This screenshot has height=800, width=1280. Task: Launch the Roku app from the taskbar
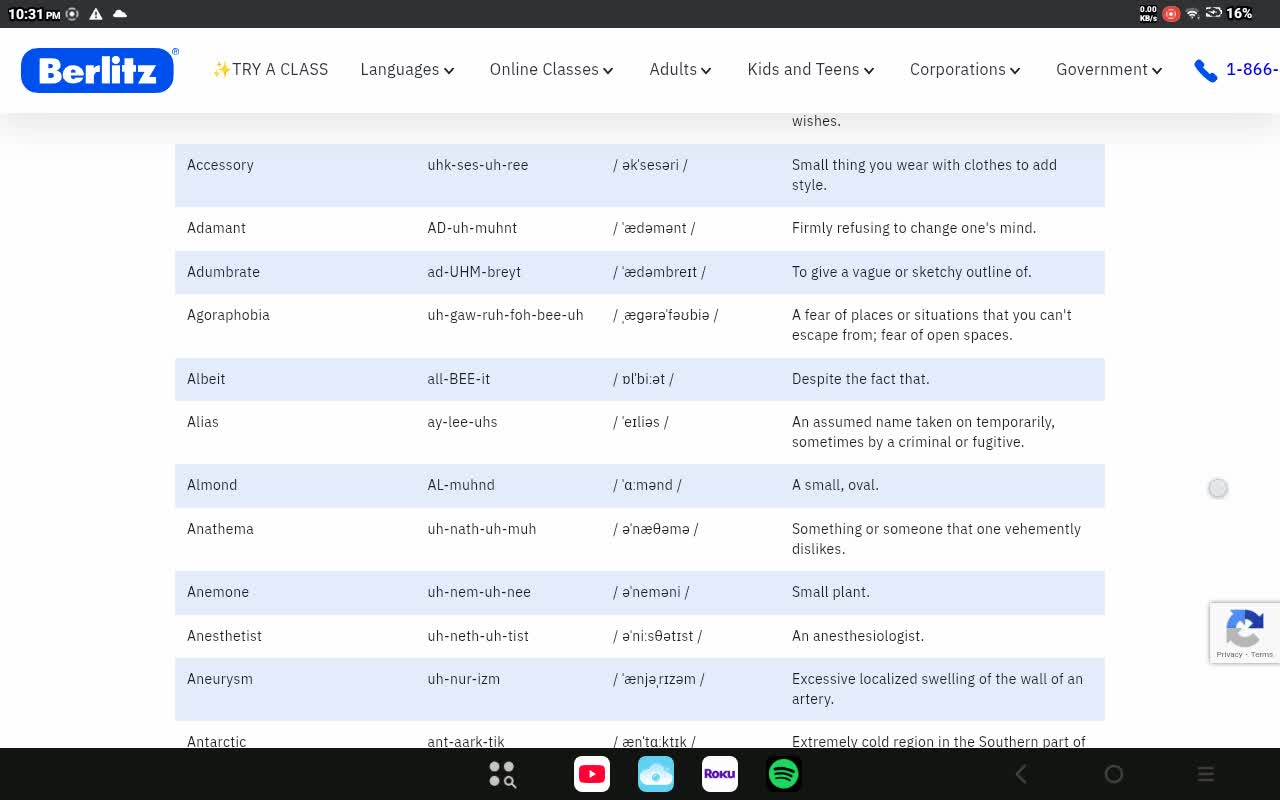[720, 774]
